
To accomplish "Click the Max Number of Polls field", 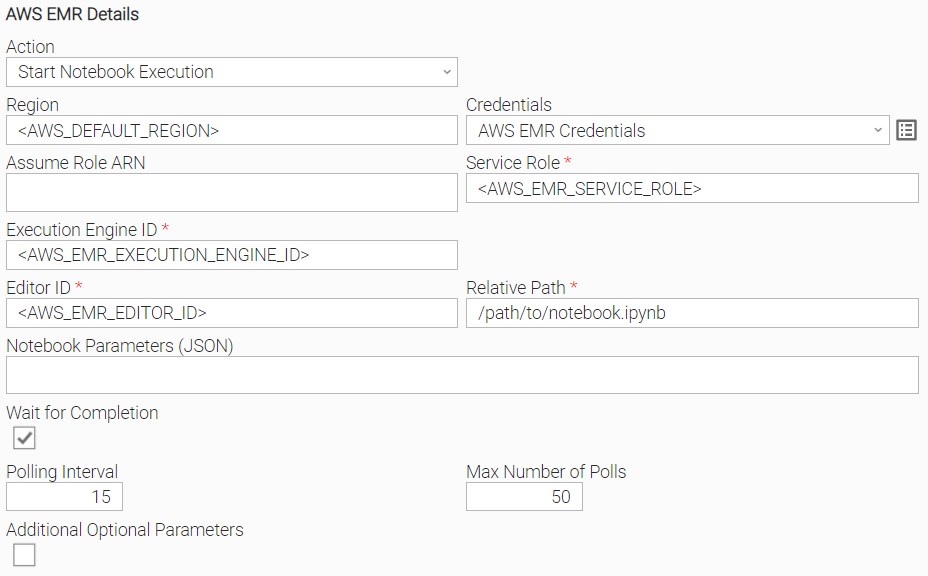I will [x=524, y=497].
